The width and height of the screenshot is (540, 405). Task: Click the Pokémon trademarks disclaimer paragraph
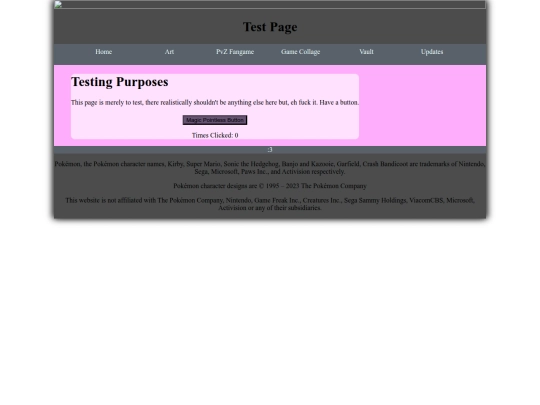(x=270, y=168)
